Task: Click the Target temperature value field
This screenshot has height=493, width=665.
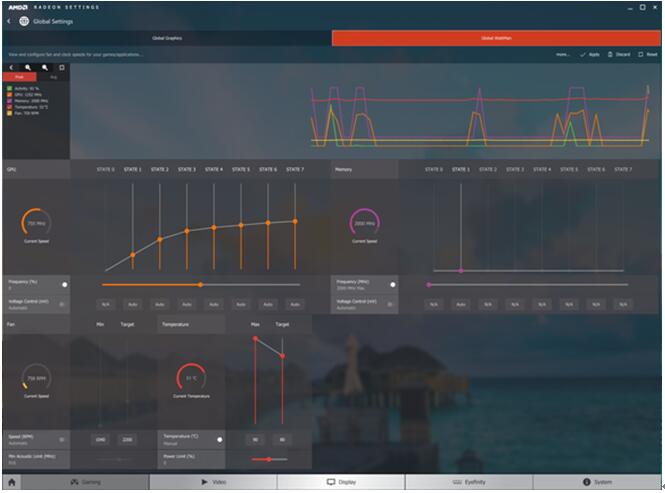Action: tap(282, 440)
